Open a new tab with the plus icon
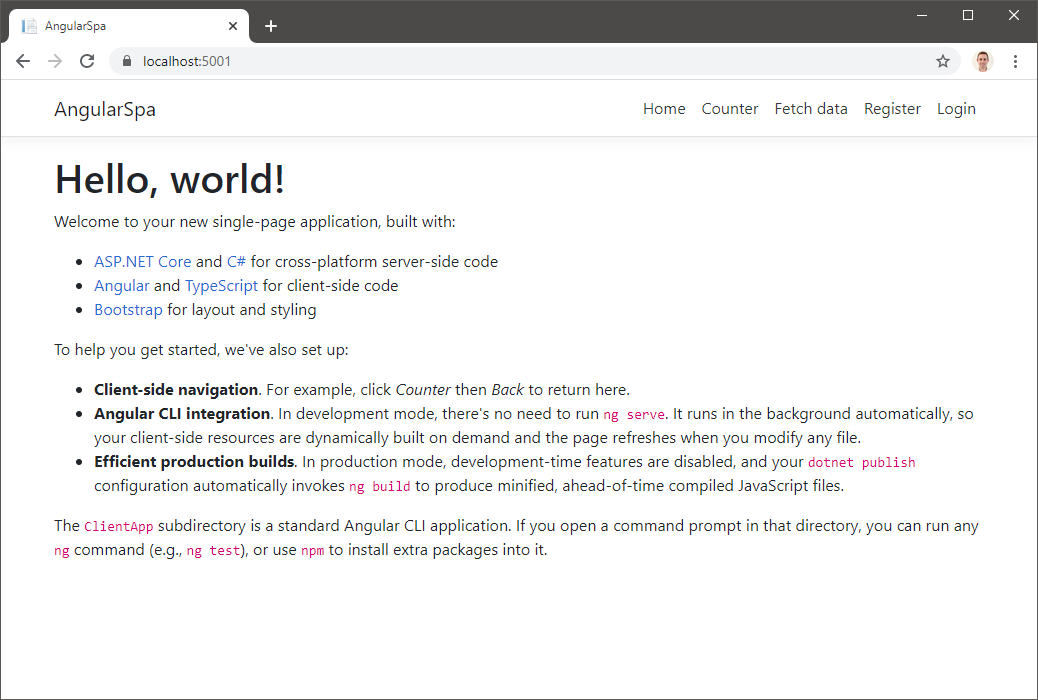 (x=270, y=26)
